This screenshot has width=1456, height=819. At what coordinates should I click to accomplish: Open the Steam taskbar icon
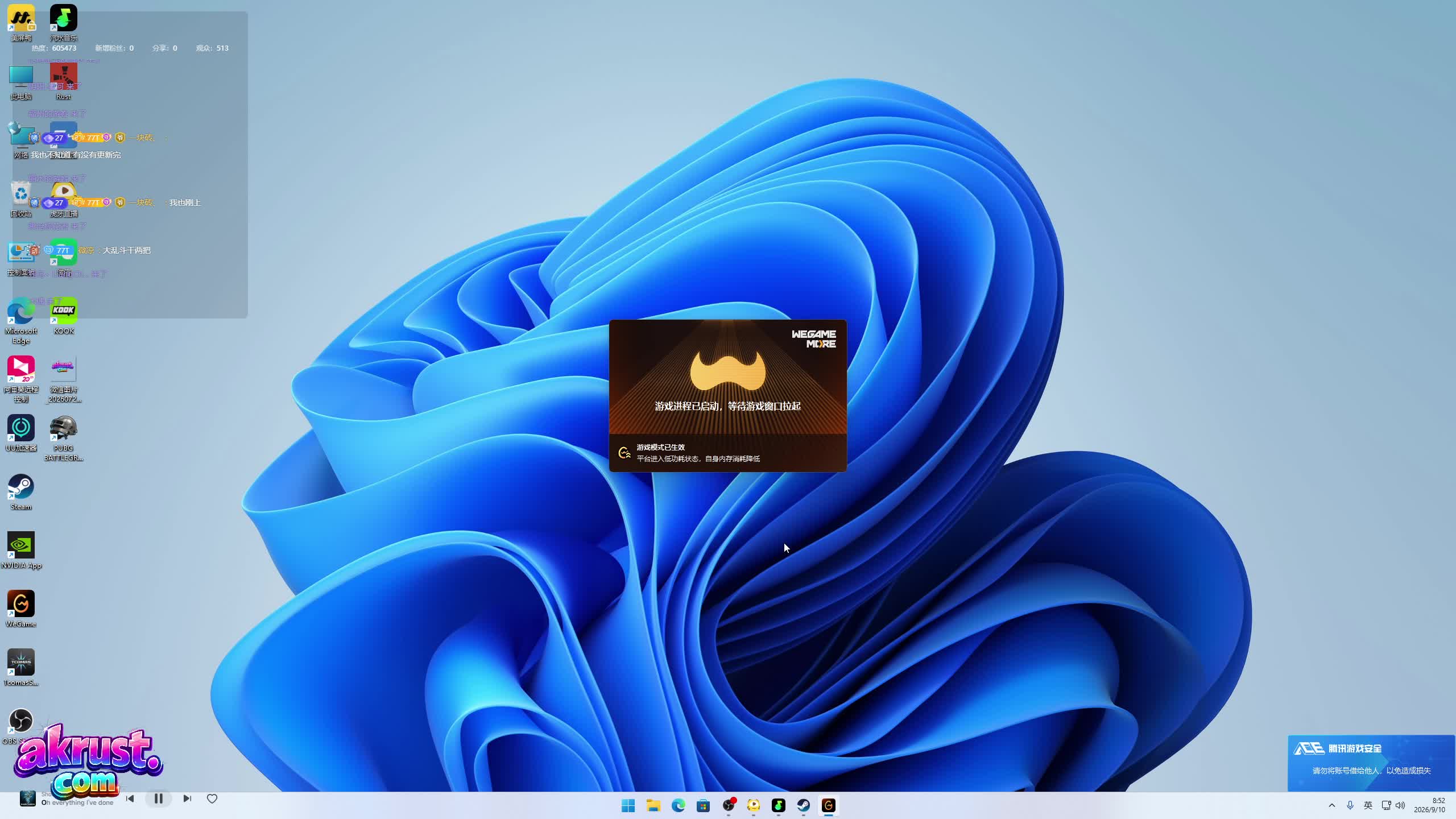tap(803, 805)
